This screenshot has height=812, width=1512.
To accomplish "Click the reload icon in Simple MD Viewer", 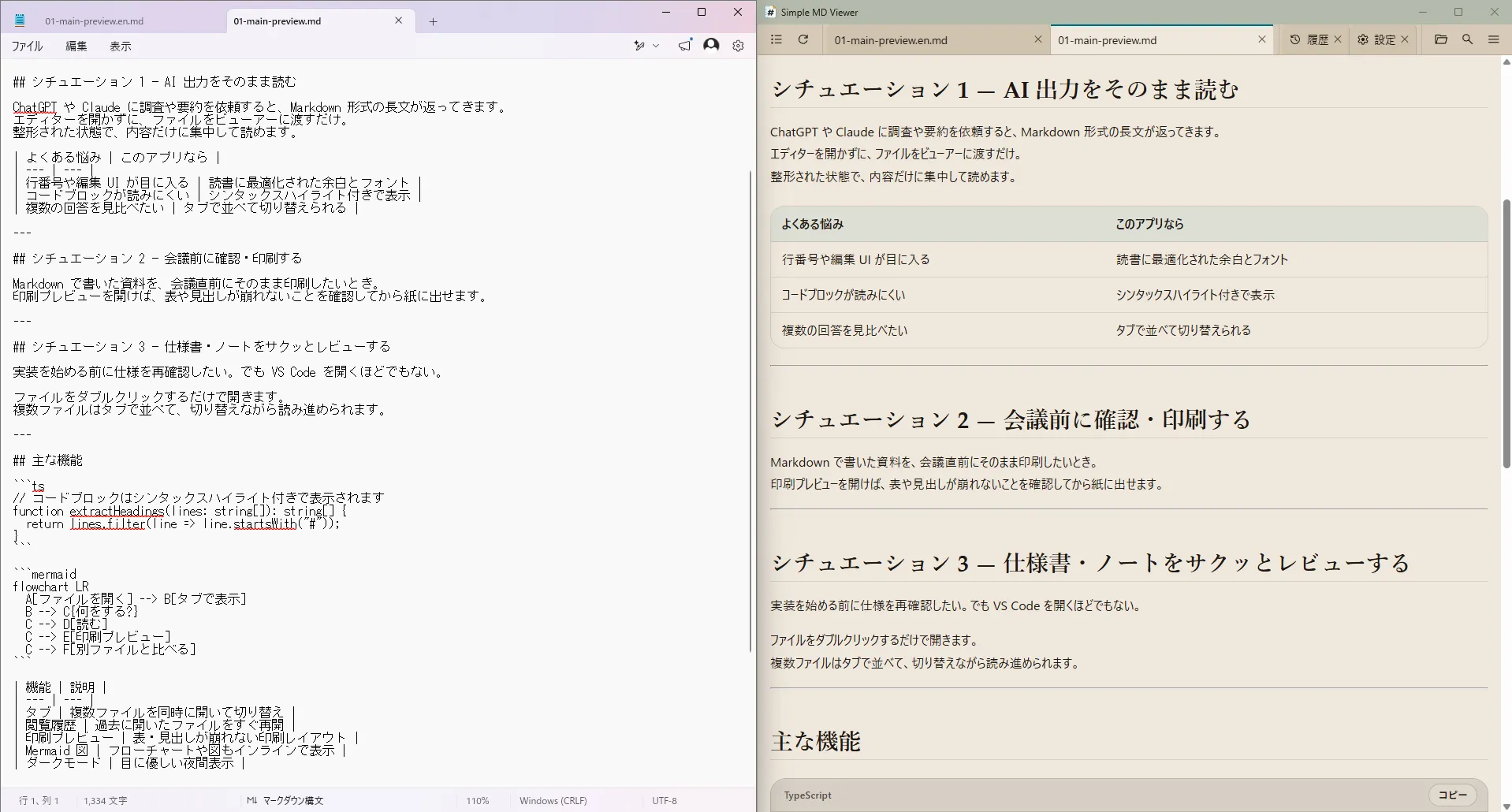I will coord(803,39).
